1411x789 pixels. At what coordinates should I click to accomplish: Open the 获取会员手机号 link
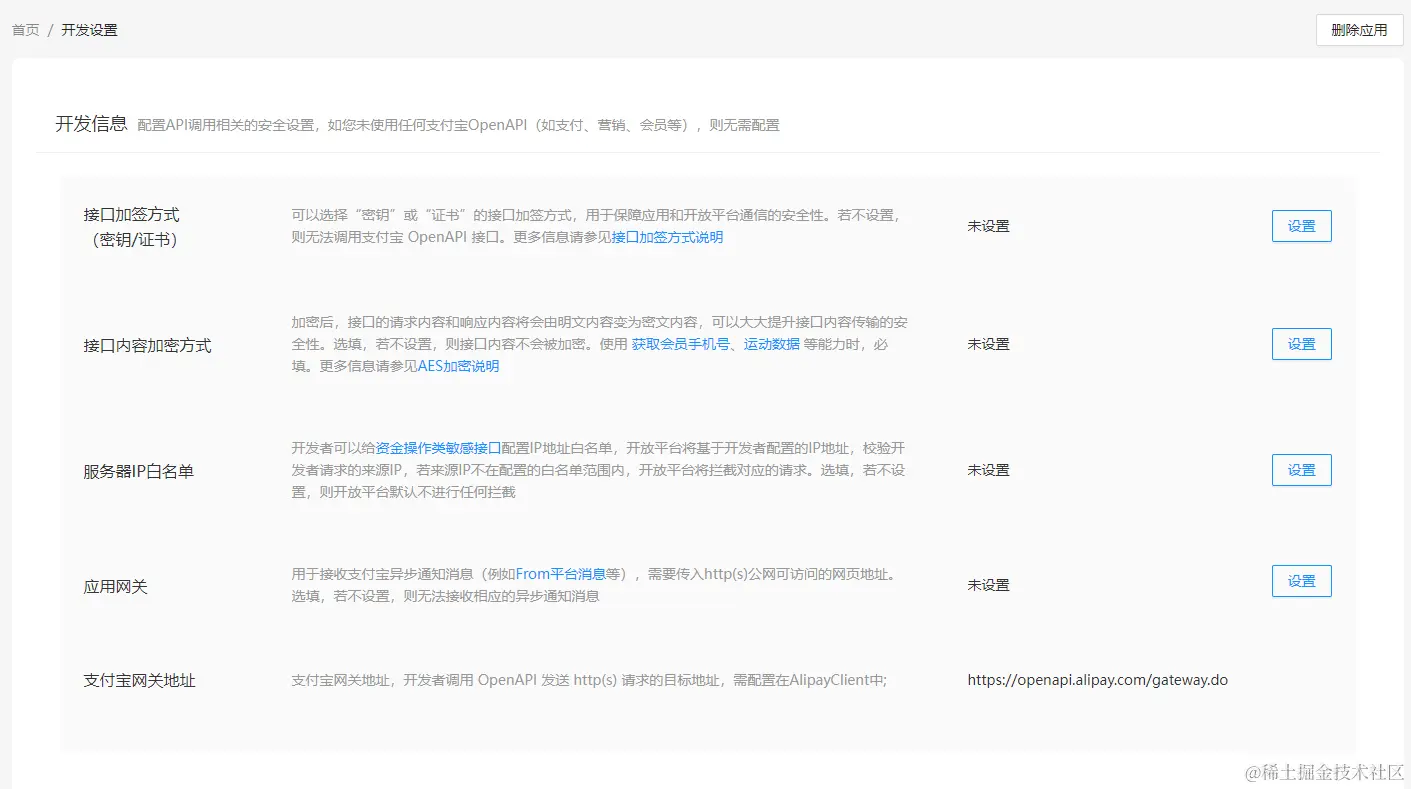click(x=681, y=344)
